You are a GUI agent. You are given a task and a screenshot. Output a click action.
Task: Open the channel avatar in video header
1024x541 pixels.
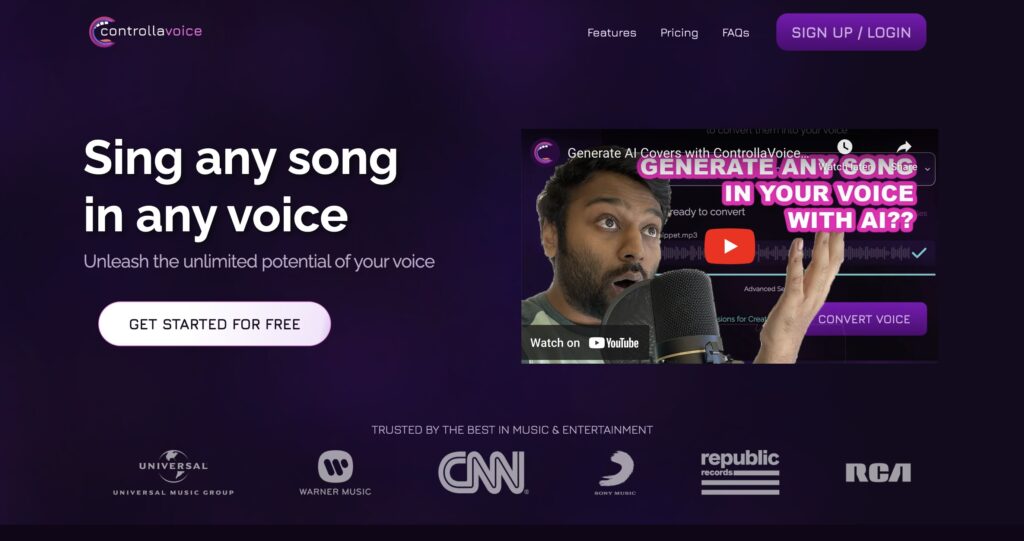pos(545,153)
